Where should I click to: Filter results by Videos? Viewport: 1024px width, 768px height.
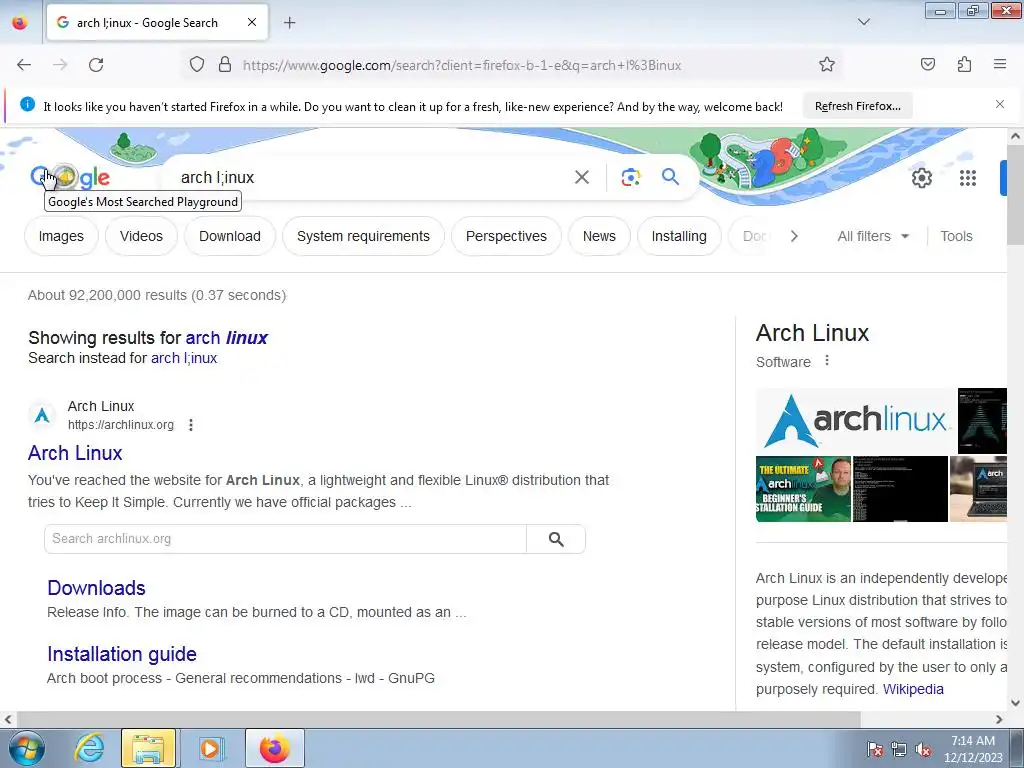pos(141,236)
